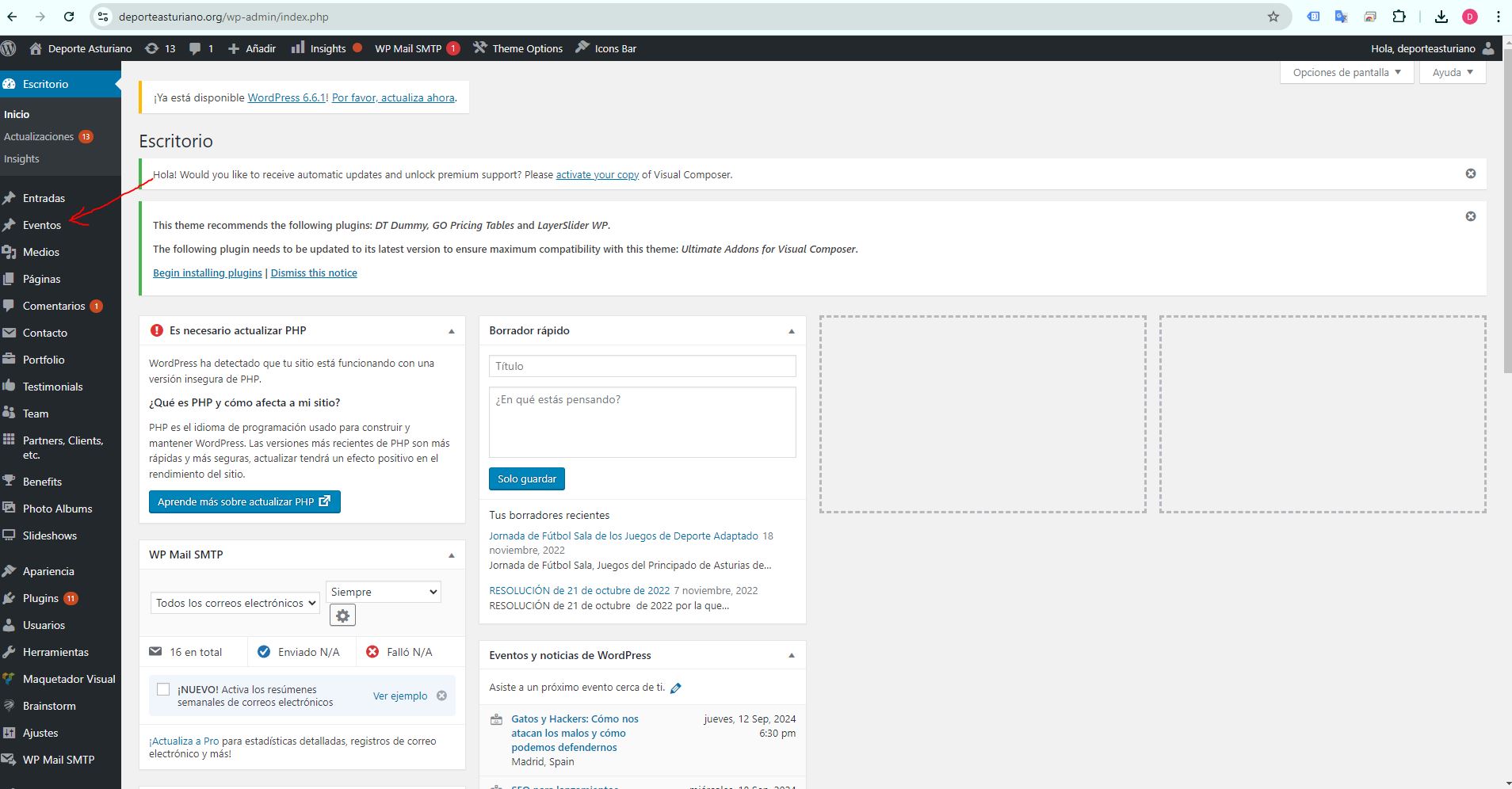Collapse the WP Mail SMTP widget
Screen dimensions: 1512x789
(x=452, y=555)
